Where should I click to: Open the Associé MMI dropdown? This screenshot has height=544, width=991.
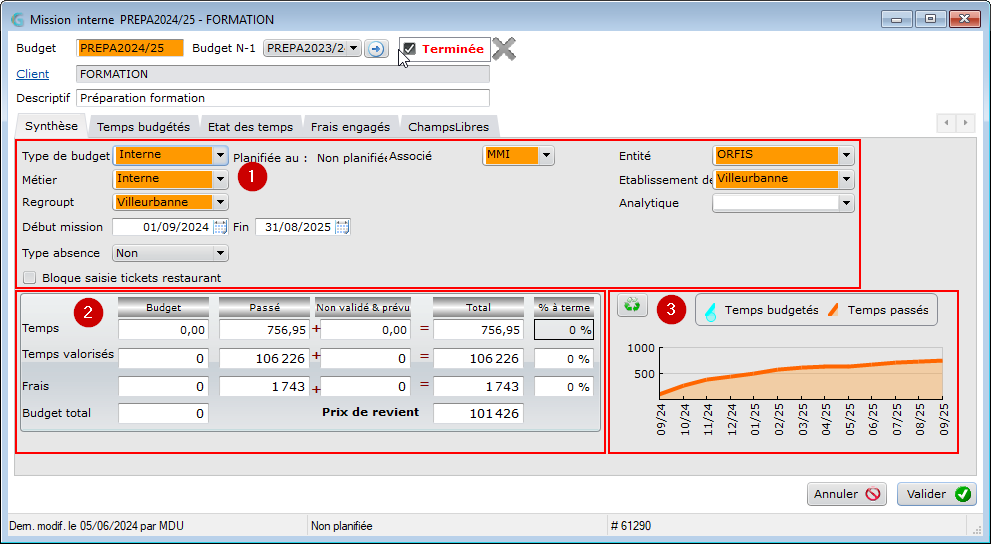pos(546,155)
